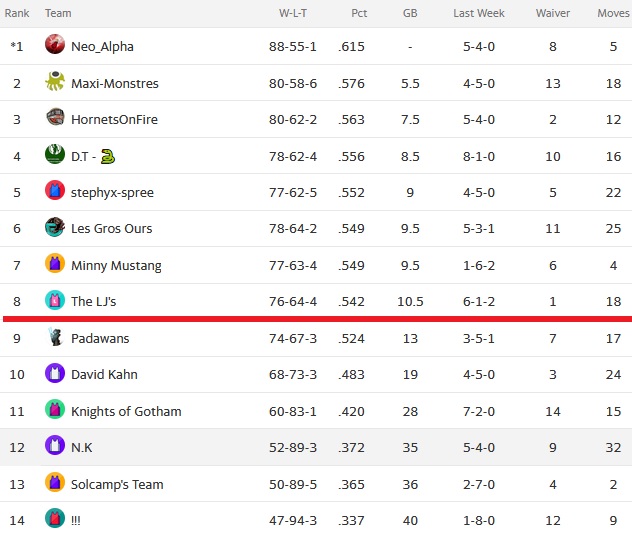Open Knights of Gotham jersey icon
632x538 pixels.
pyautogui.click(x=55, y=409)
